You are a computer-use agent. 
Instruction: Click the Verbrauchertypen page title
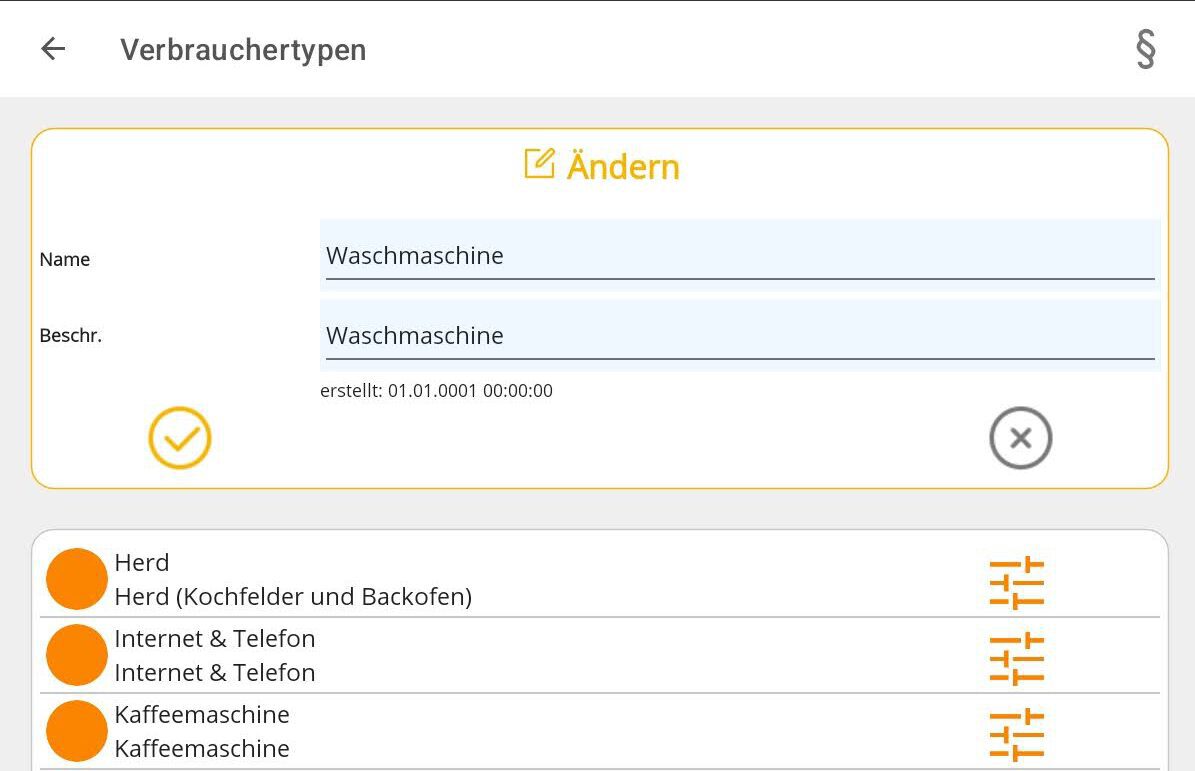[243, 50]
